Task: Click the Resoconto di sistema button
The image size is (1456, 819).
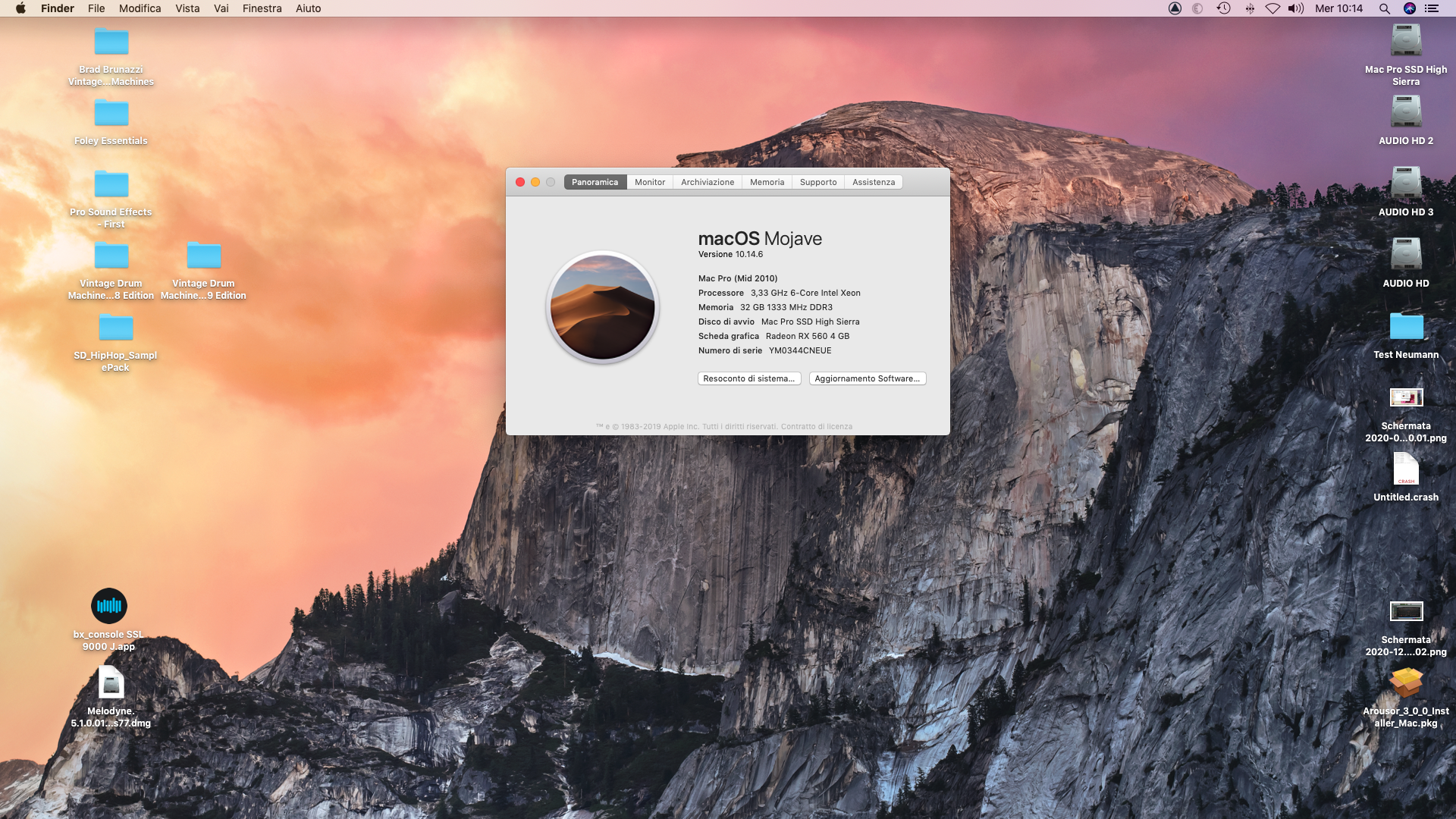Action: click(x=749, y=378)
